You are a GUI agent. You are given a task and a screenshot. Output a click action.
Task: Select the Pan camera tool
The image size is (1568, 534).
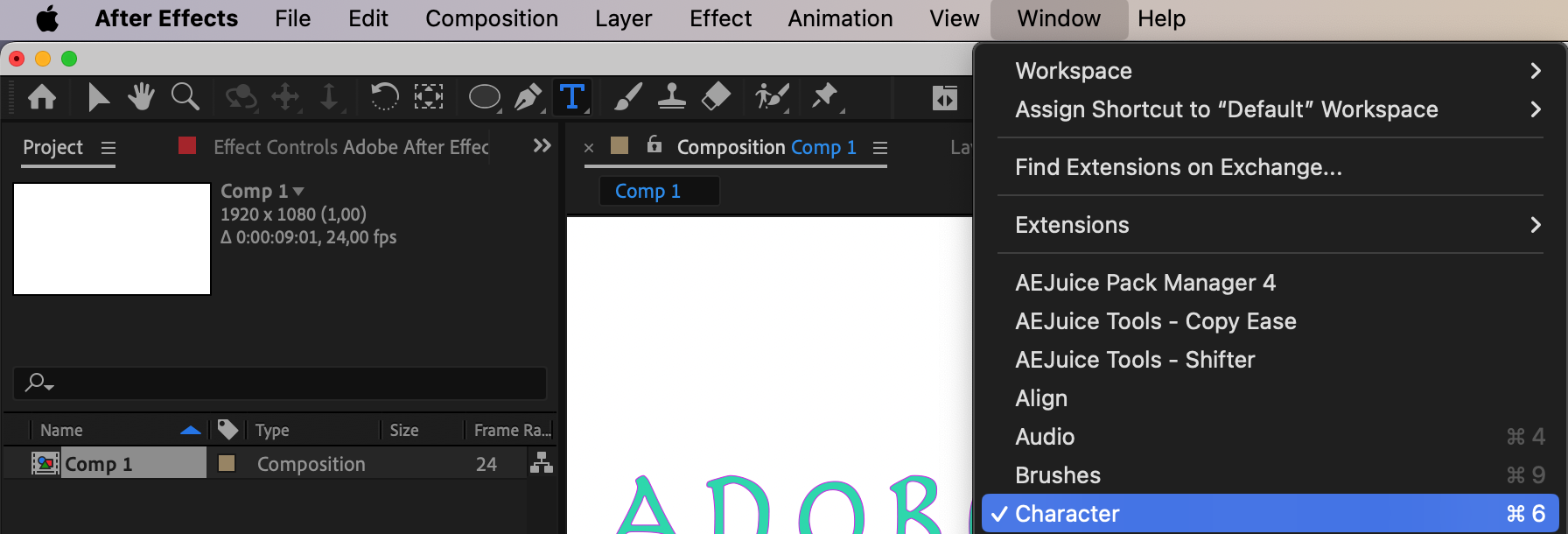pos(285,97)
